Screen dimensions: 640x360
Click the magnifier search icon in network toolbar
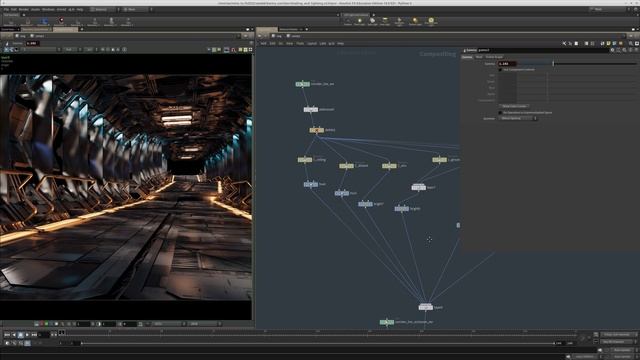point(631,43)
